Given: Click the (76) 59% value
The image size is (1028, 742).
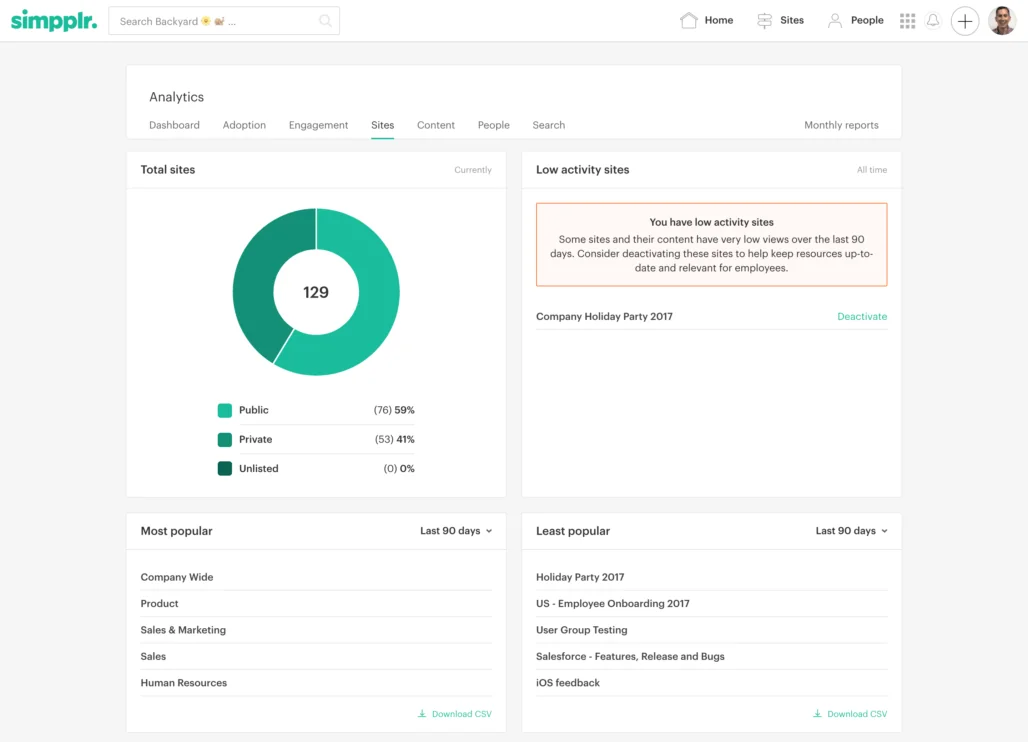Looking at the screenshot, I should pyautogui.click(x=394, y=410).
